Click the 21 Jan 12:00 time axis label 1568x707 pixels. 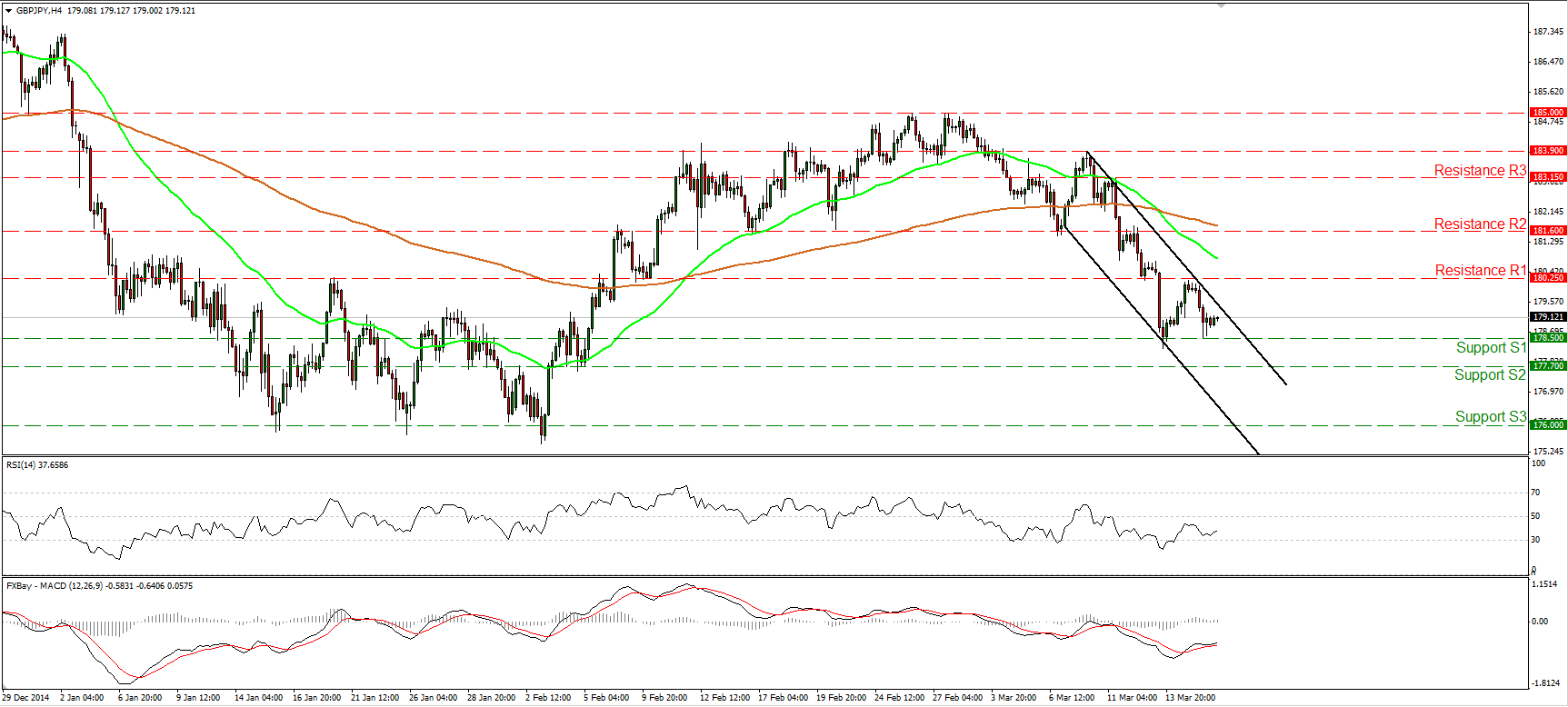(375, 698)
